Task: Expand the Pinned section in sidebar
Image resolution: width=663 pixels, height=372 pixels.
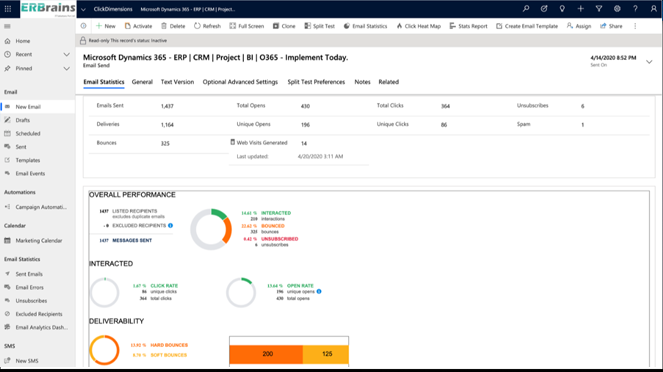Action: [66, 68]
